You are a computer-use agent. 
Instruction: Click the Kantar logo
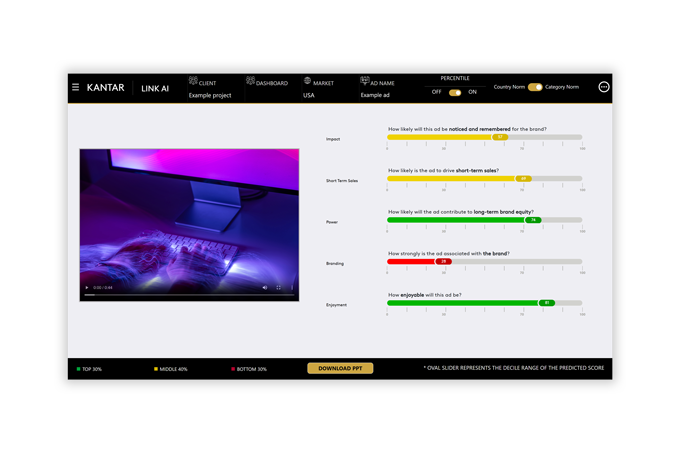tap(105, 88)
